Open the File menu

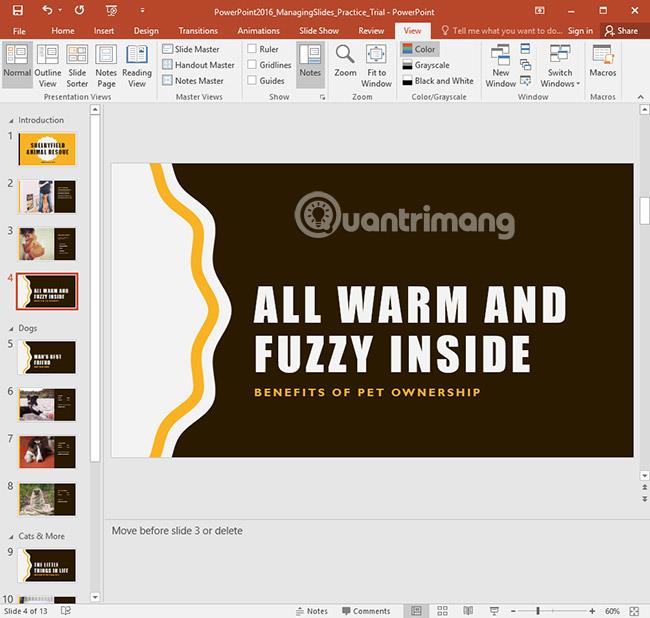(x=19, y=31)
